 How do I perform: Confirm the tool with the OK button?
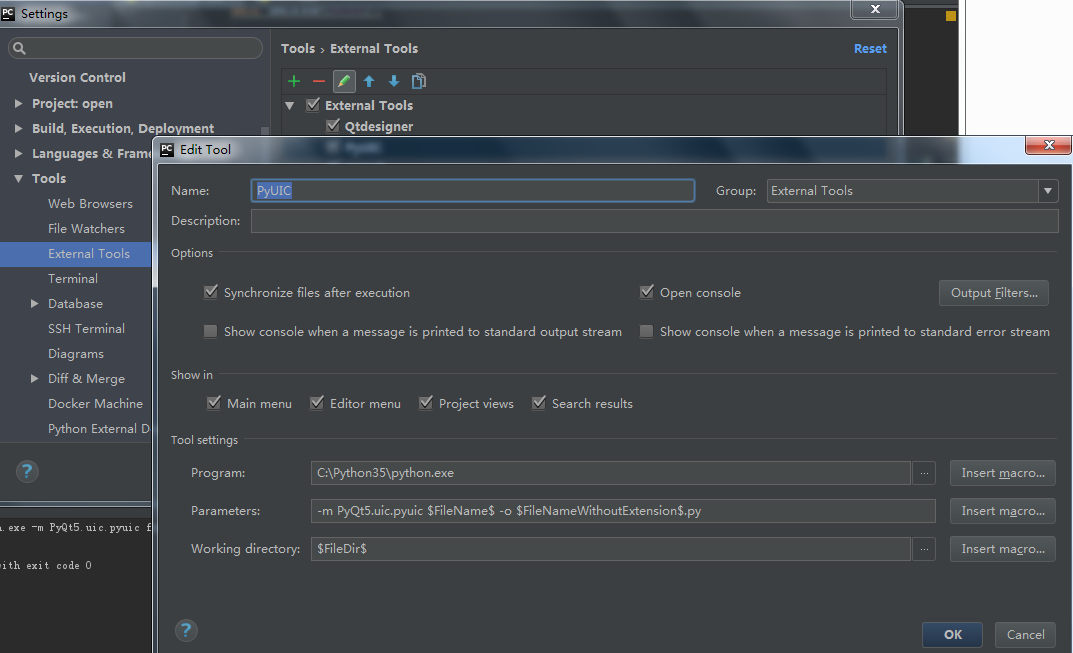[x=953, y=635]
